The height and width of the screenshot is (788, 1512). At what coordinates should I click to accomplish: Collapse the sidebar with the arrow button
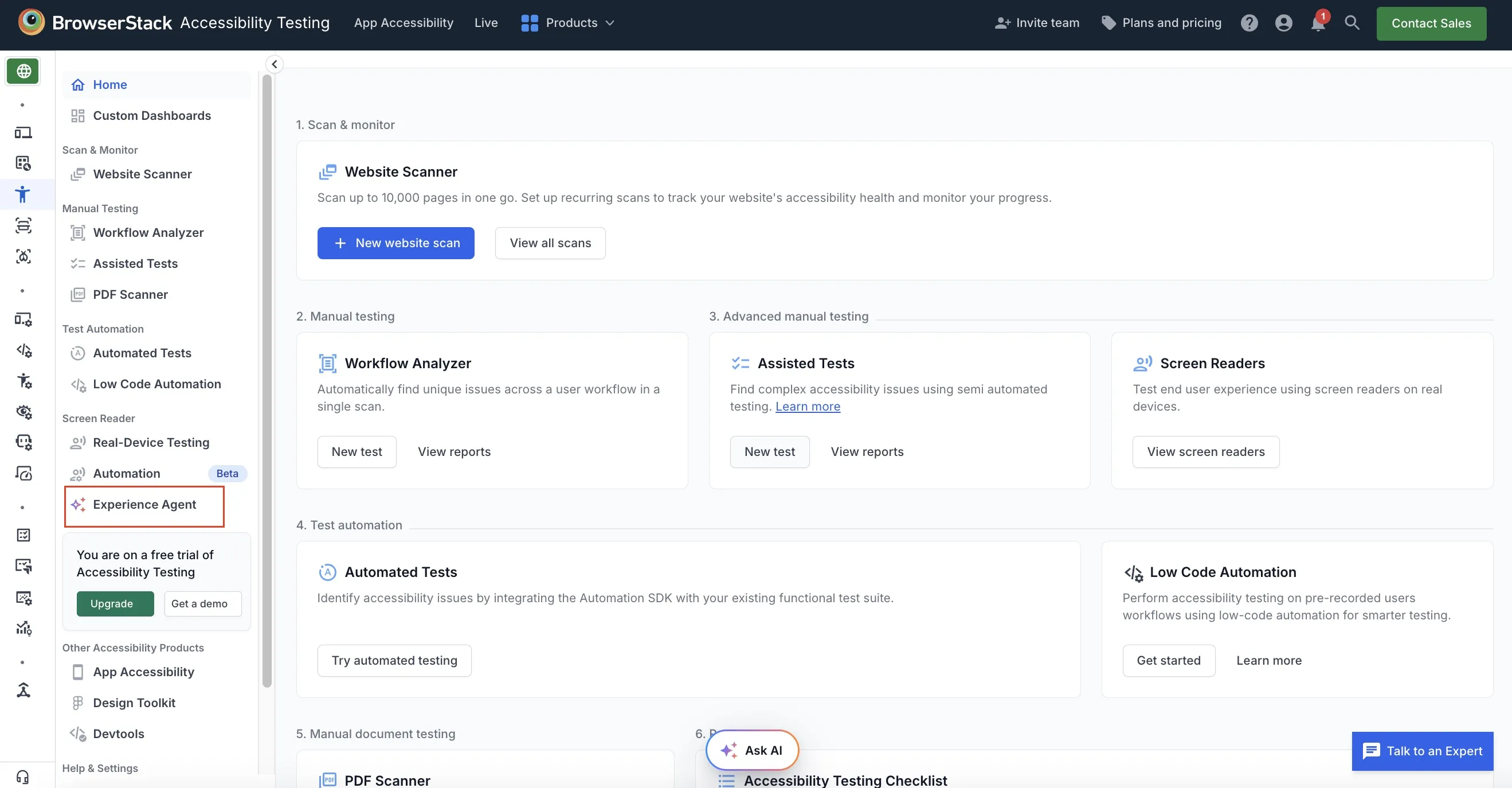[274, 64]
